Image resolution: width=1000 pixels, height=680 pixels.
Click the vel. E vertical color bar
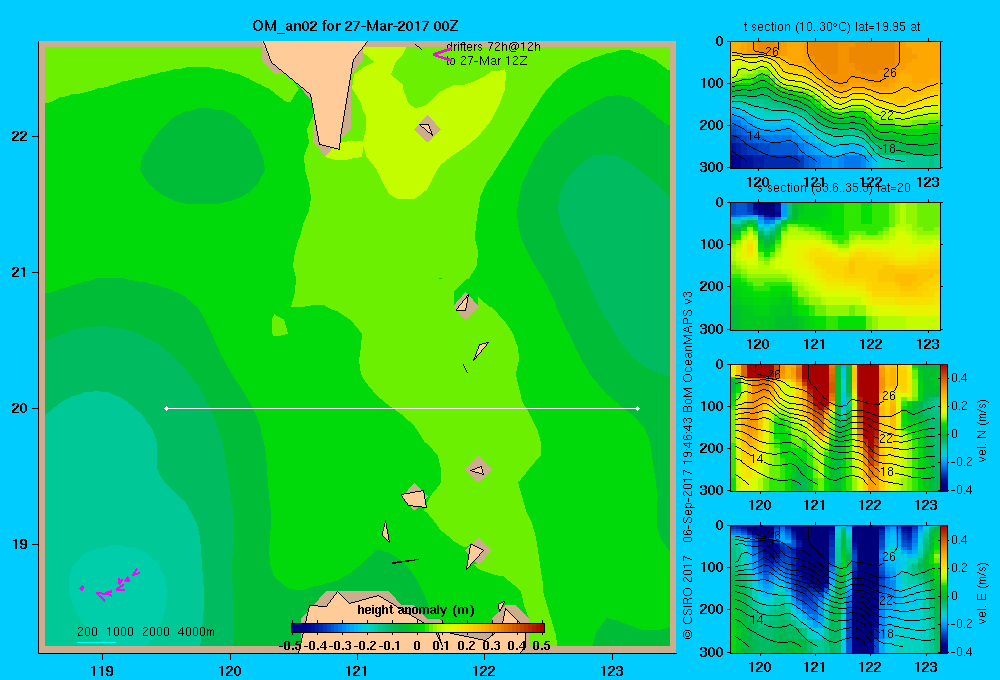(945, 589)
